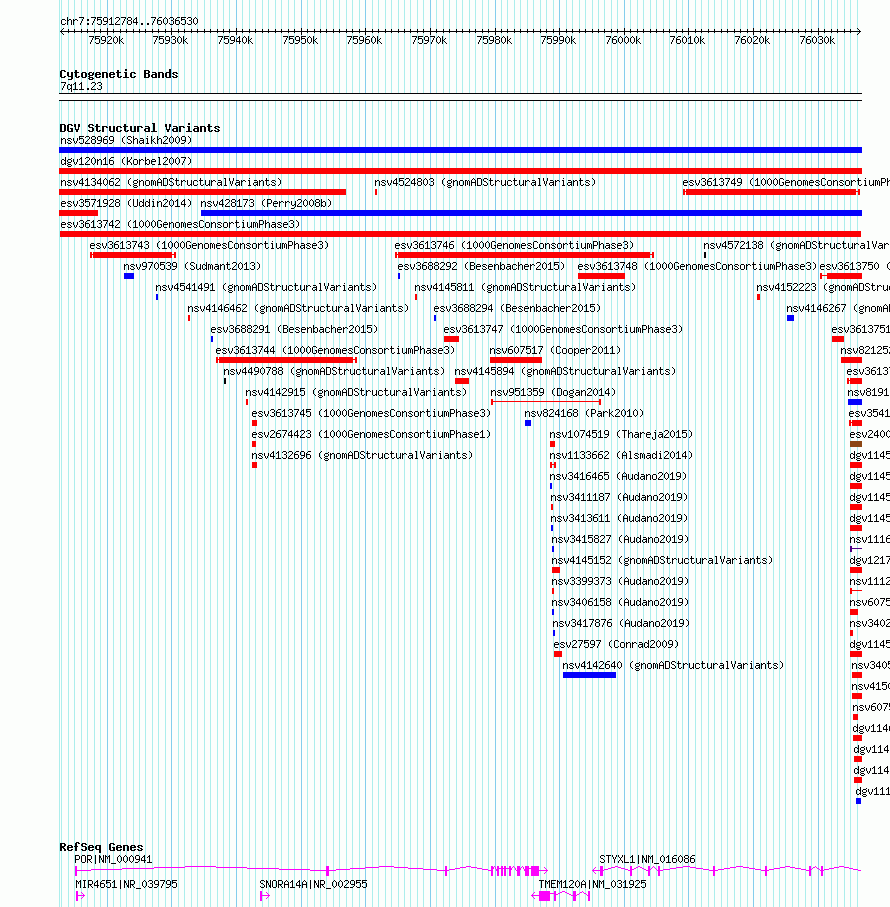The width and height of the screenshot is (890, 907).
Task: Click nsv4145152 gnomAD variant label
Action: pyautogui.click(x=662, y=561)
